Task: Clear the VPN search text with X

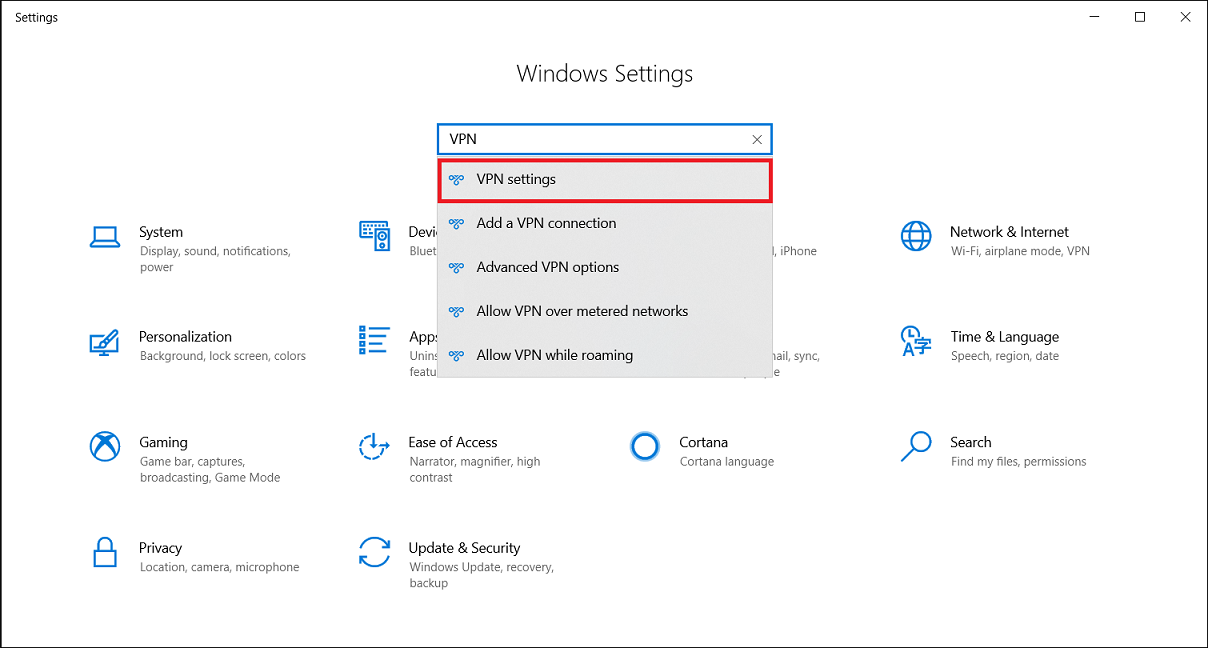Action: coord(757,140)
